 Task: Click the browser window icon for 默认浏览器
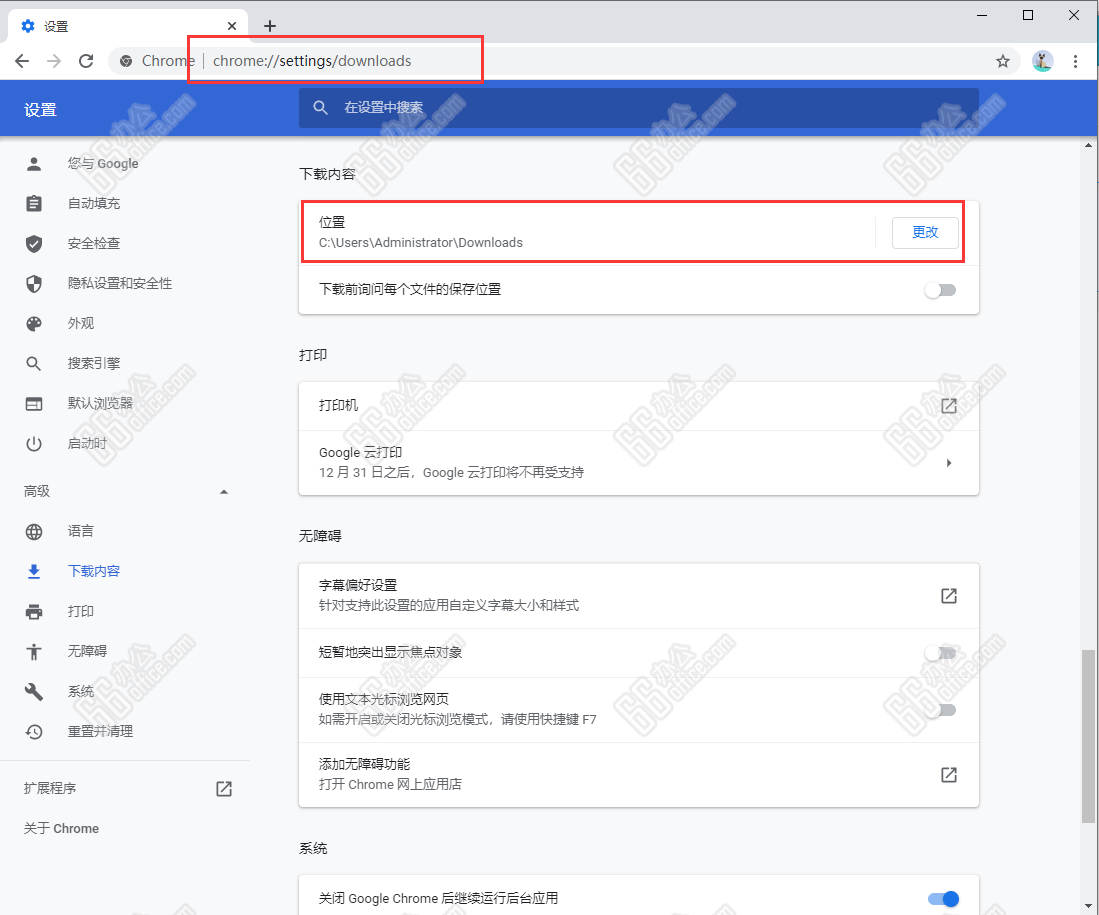click(x=34, y=404)
